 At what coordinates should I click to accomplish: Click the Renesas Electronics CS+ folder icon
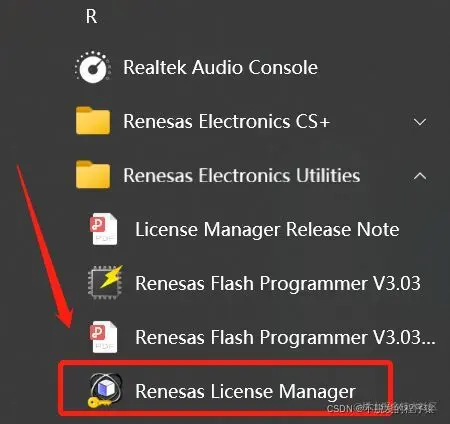click(93, 121)
